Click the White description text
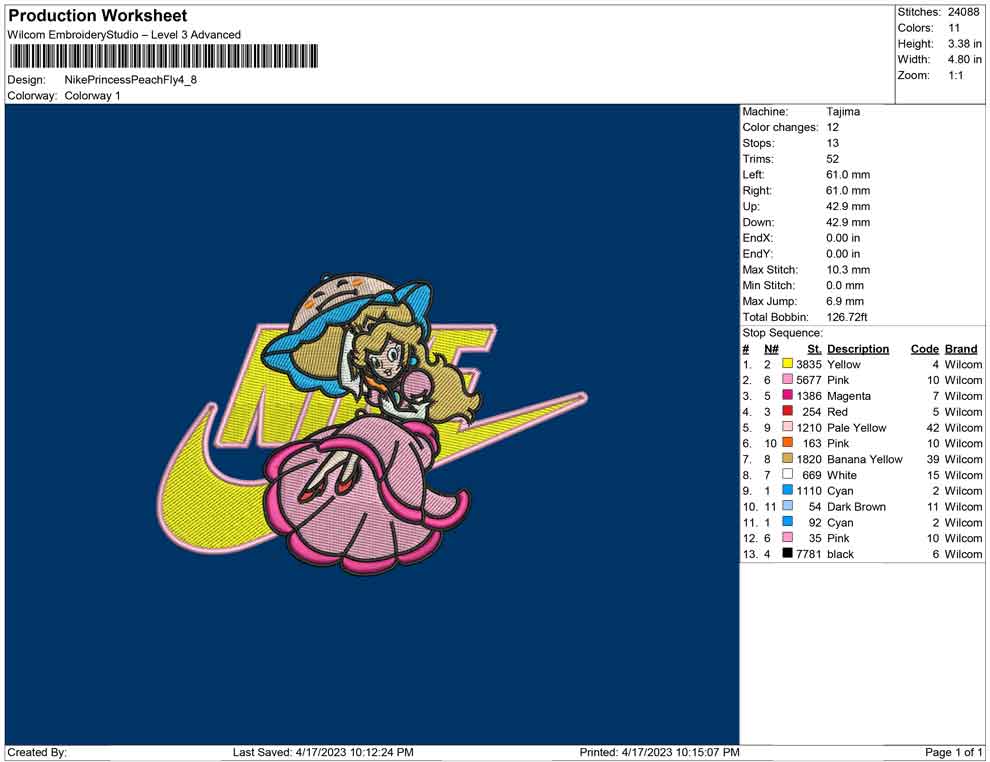 (842, 475)
